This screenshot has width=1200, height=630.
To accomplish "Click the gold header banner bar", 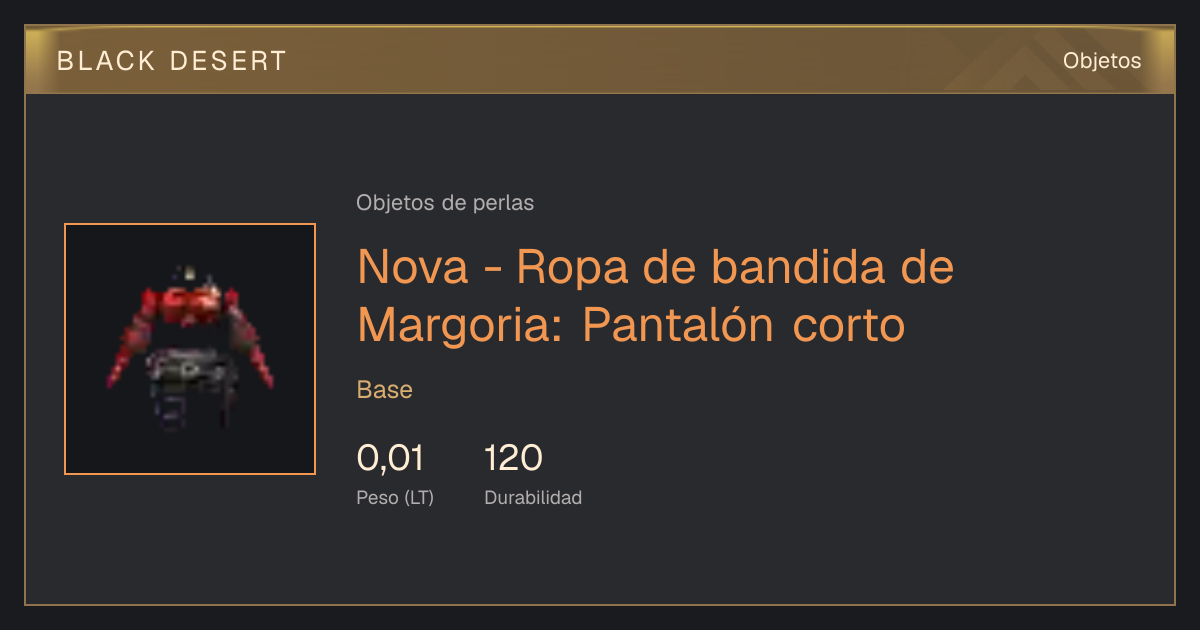I will coord(600,60).
